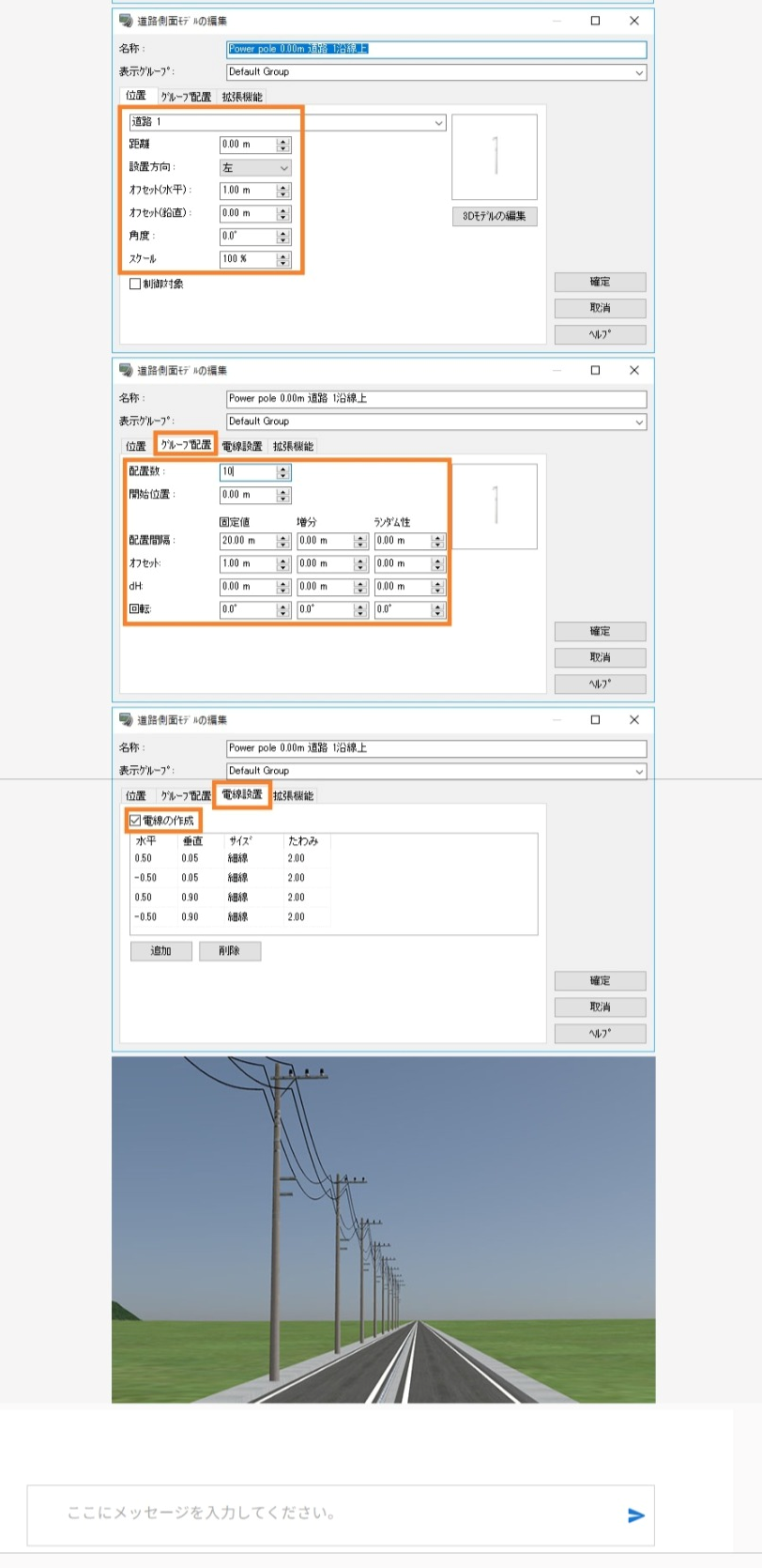Uncheck the 電線の作成 checkbox
The height and width of the screenshot is (1568, 762).
click(x=135, y=821)
